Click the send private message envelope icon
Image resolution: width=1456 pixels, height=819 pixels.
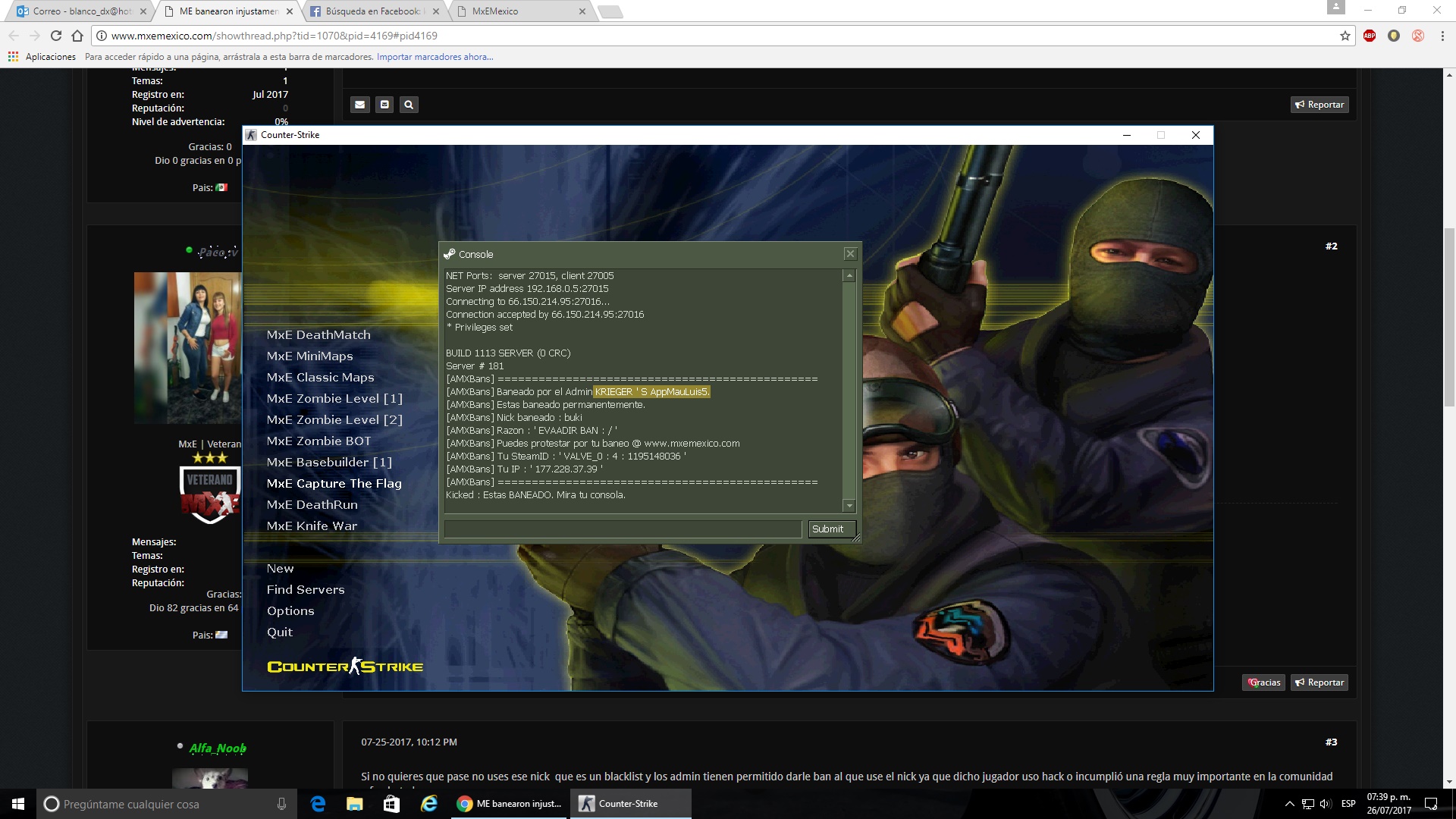(x=360, y=105)
